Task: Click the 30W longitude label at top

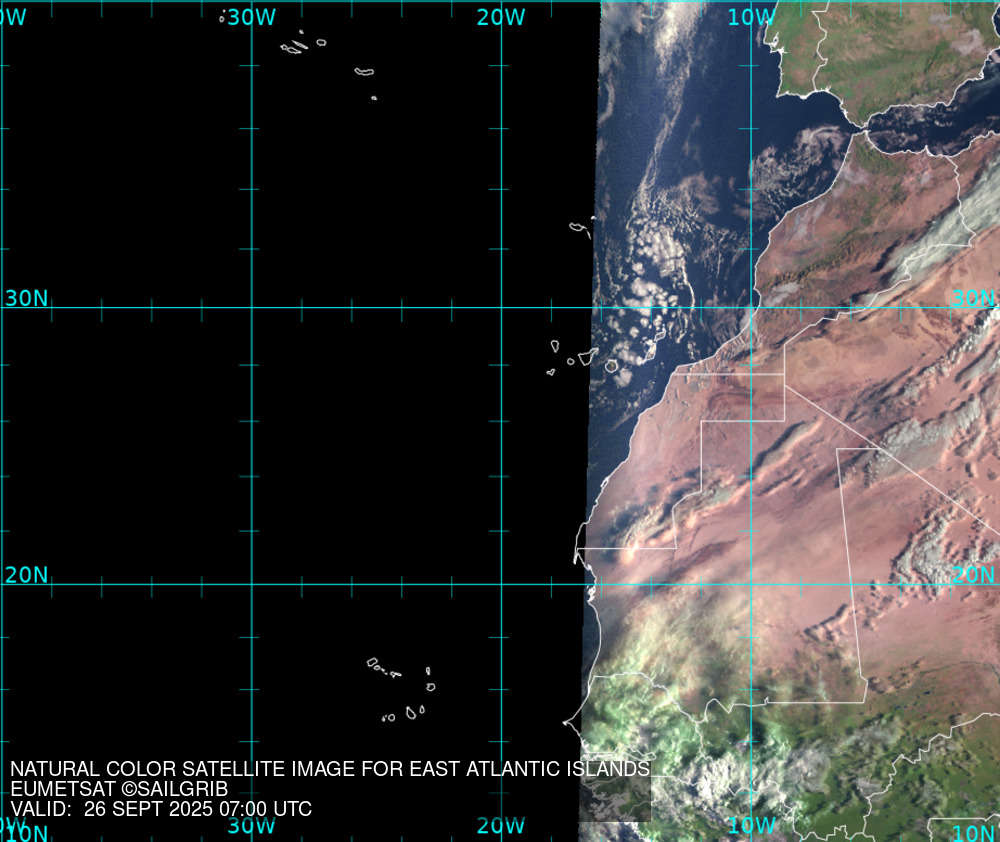Action: pyautogui.click(x=251, y=17)
